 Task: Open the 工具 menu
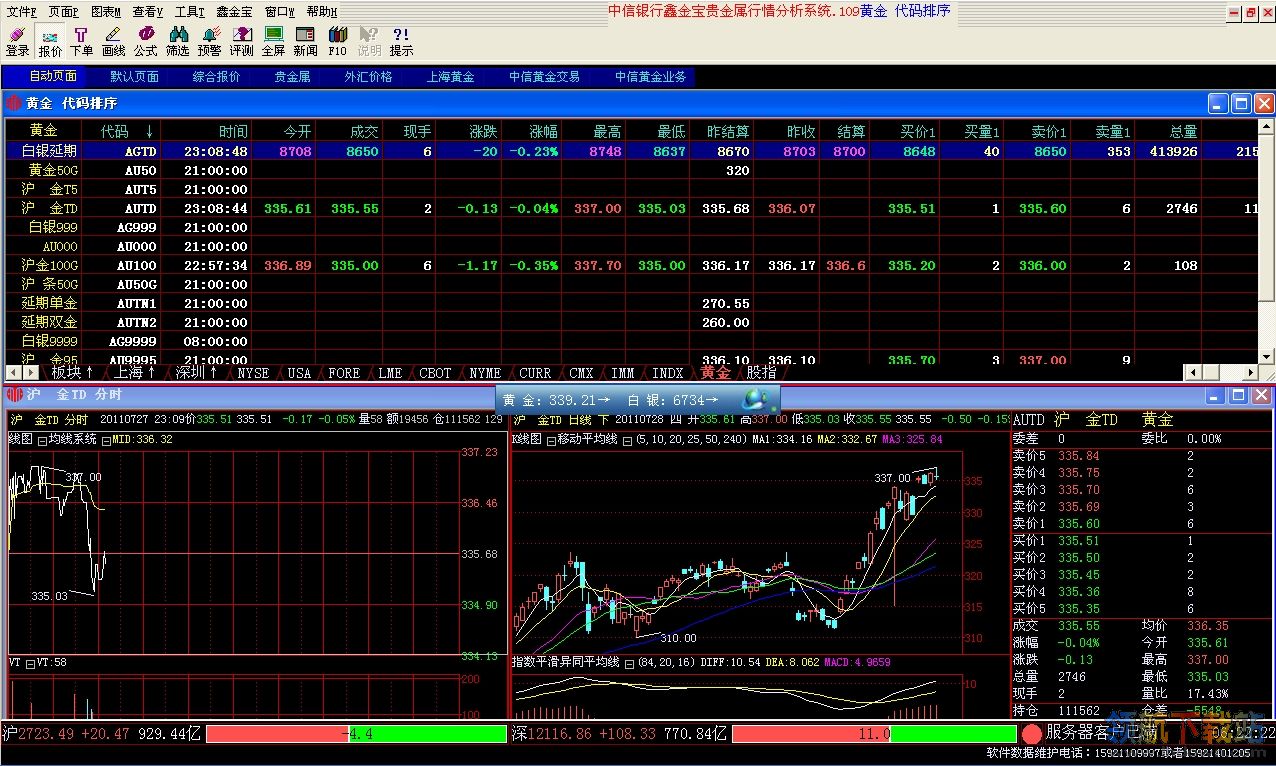coord(188,11)
